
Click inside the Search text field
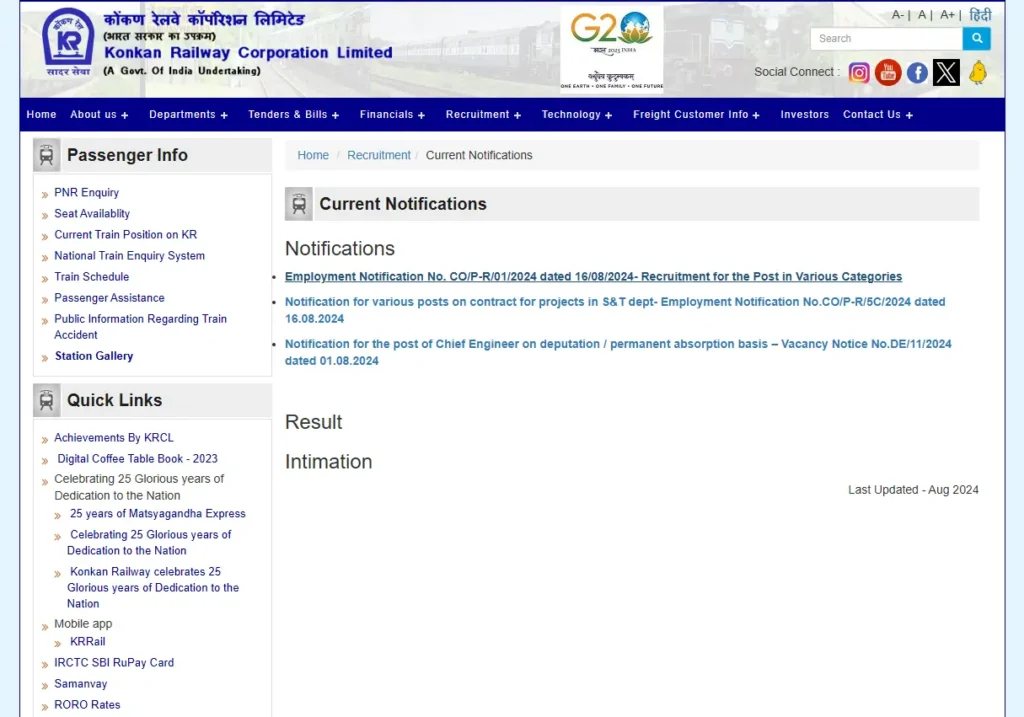click(885, 39)
